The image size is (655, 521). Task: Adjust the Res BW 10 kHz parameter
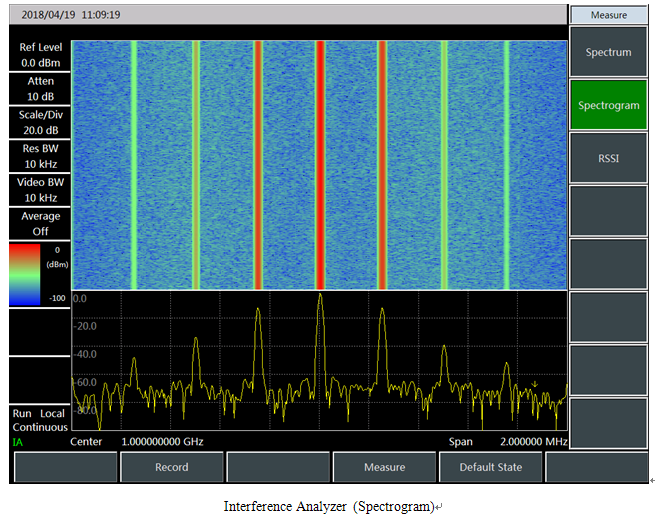(x=40, y=157)
